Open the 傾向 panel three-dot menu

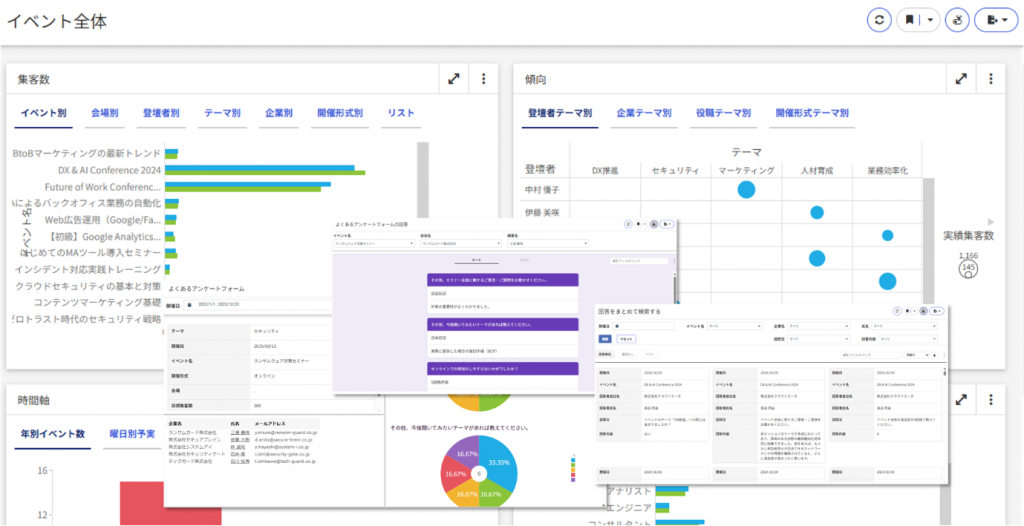pyautogui.click(x=990, y=79)
